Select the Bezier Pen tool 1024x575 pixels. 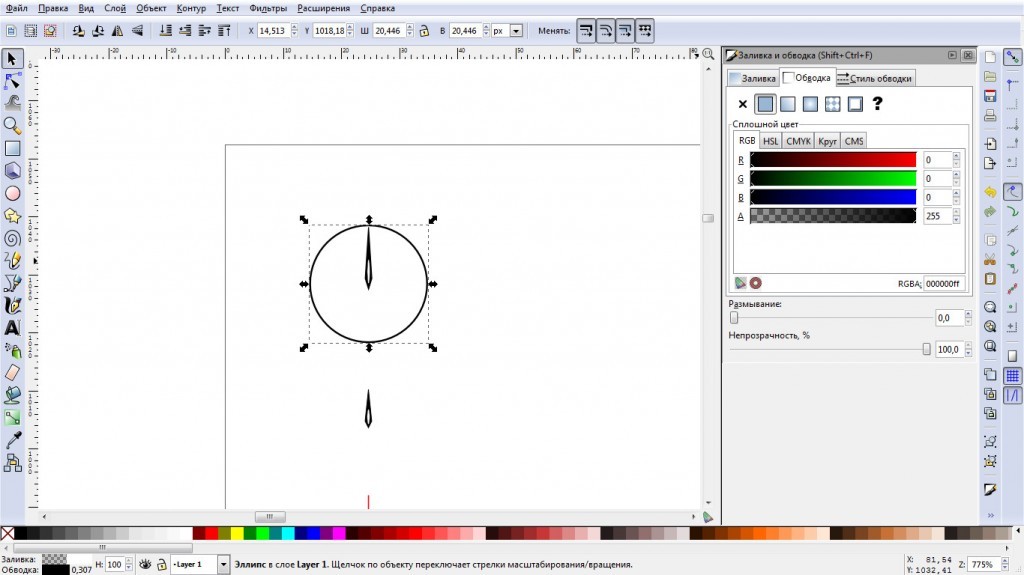[12, 283]
